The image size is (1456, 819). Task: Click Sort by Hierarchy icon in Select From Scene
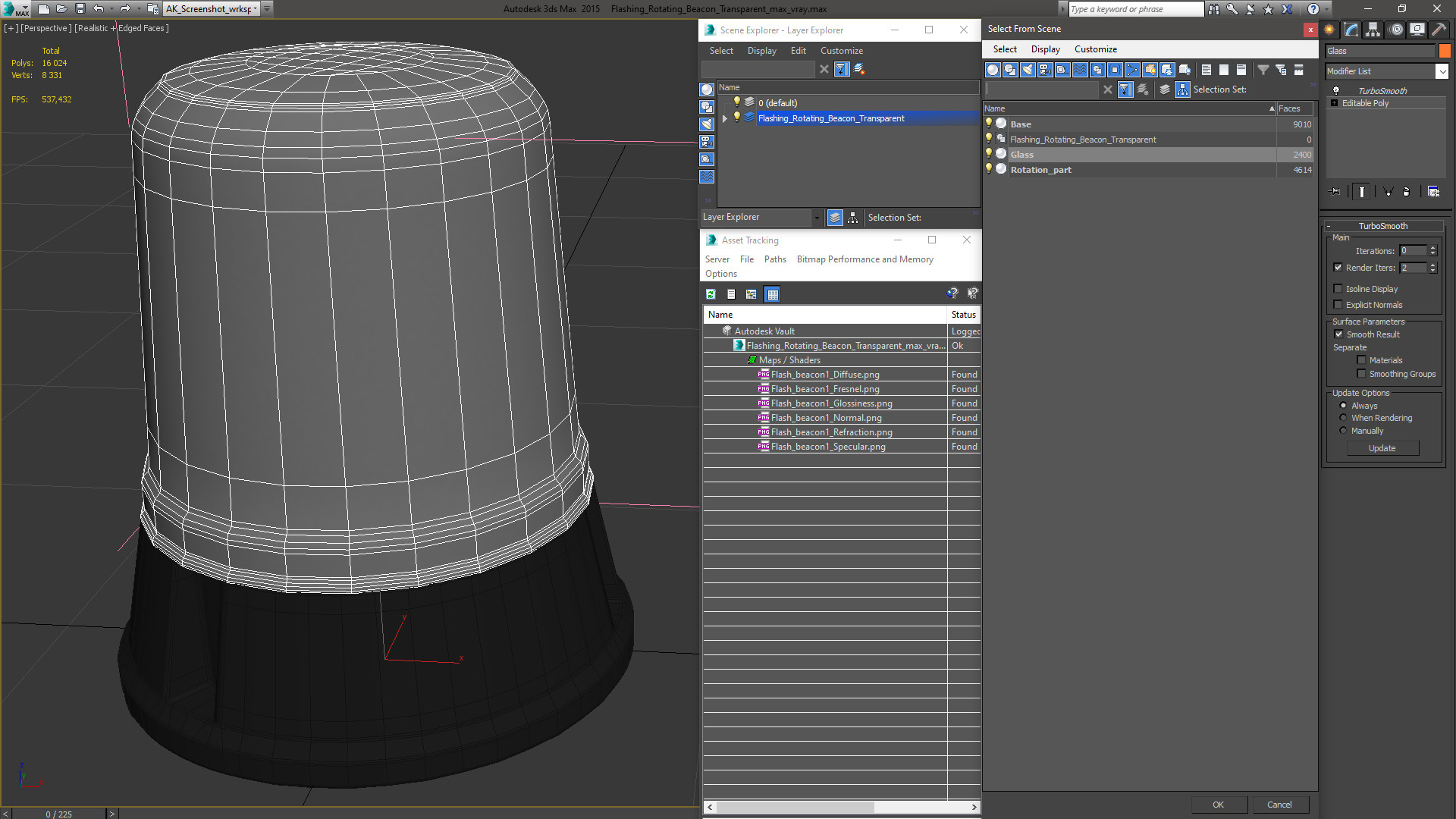[1183, 89]
